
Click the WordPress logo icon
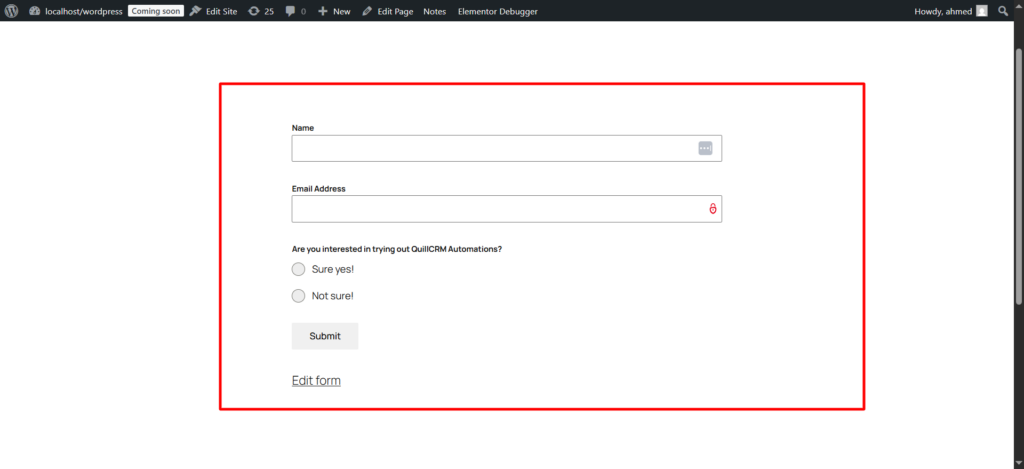(11, 11)
